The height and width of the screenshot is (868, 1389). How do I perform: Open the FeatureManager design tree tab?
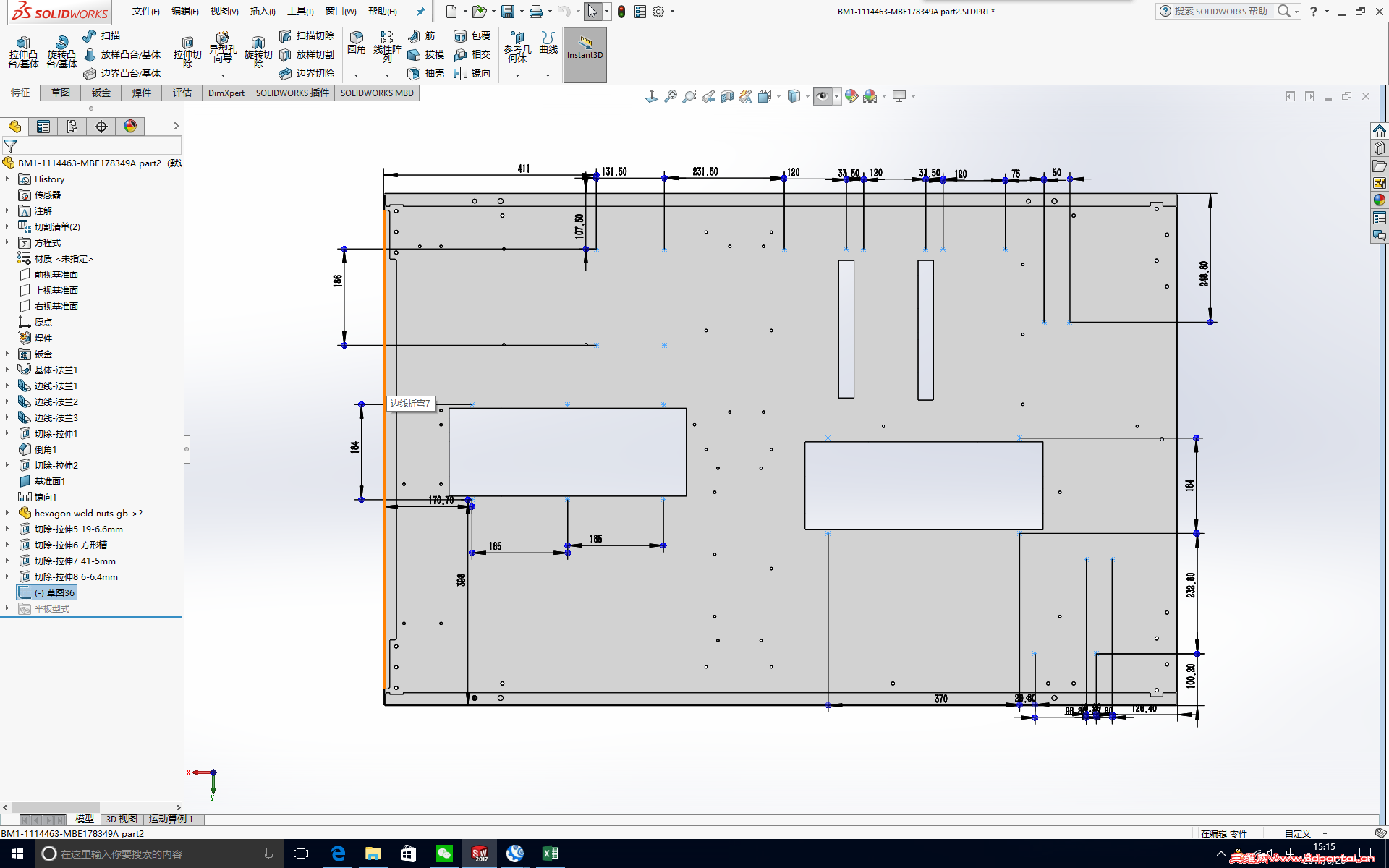(14, 127)
